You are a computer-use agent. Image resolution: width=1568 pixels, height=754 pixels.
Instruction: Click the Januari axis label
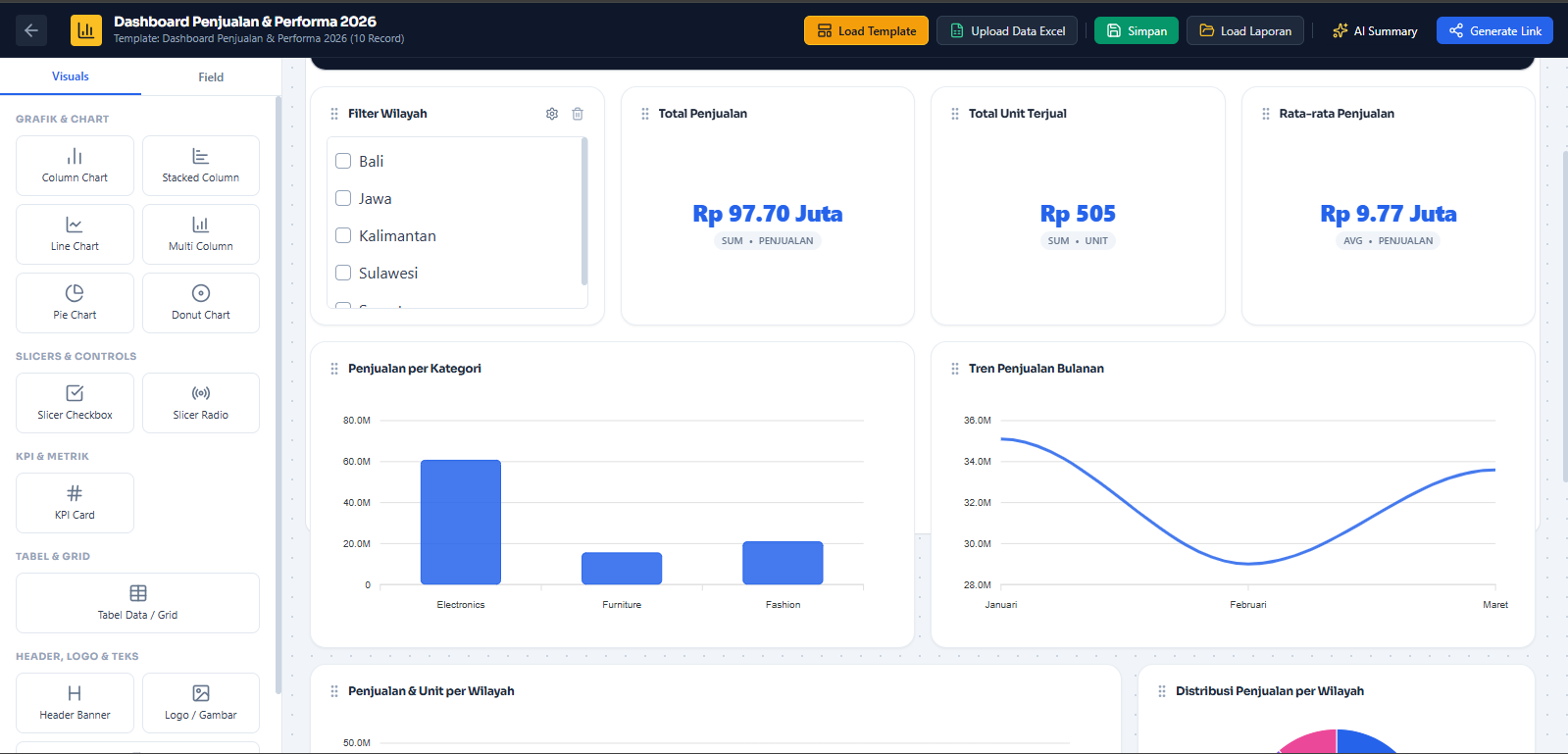click(x=1001, y=605)
